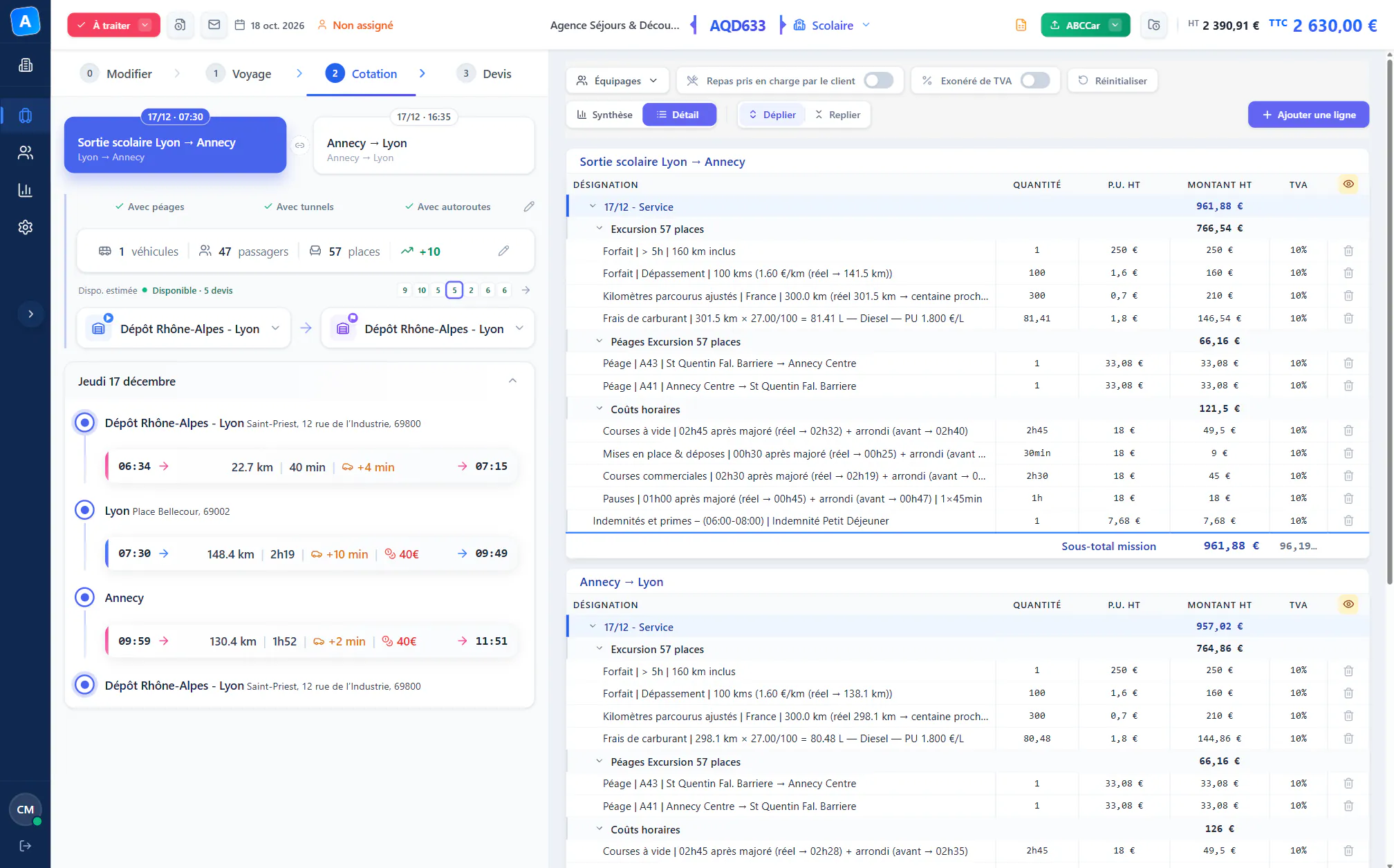
Task: Expand the left sidebar chevron
Action: click(x=30, y=314)
